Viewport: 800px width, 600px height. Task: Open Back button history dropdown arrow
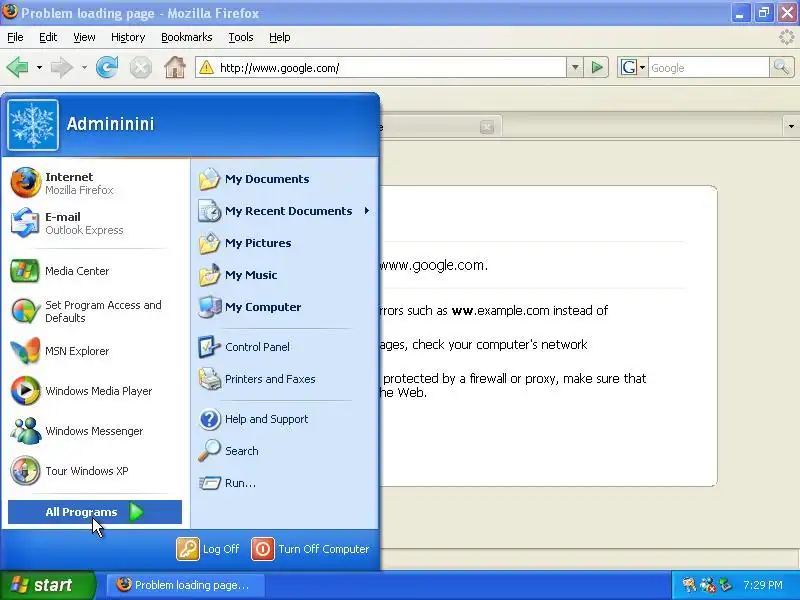[x=39, y=67]
